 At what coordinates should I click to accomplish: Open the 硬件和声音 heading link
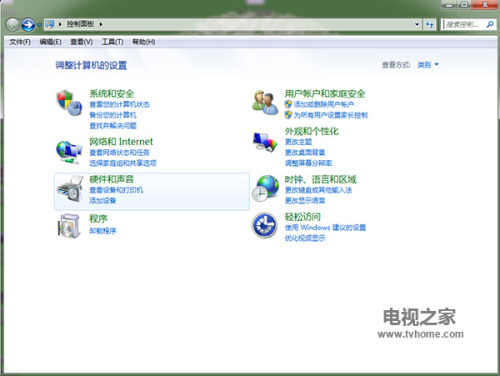click(112, 179)
